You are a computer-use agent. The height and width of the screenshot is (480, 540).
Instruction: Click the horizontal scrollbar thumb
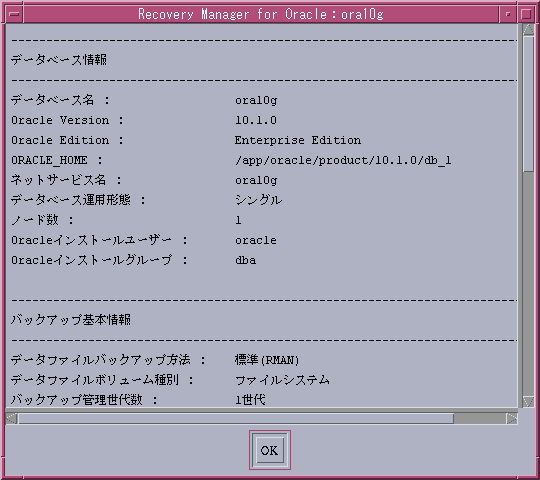click(x=236, y=418)
